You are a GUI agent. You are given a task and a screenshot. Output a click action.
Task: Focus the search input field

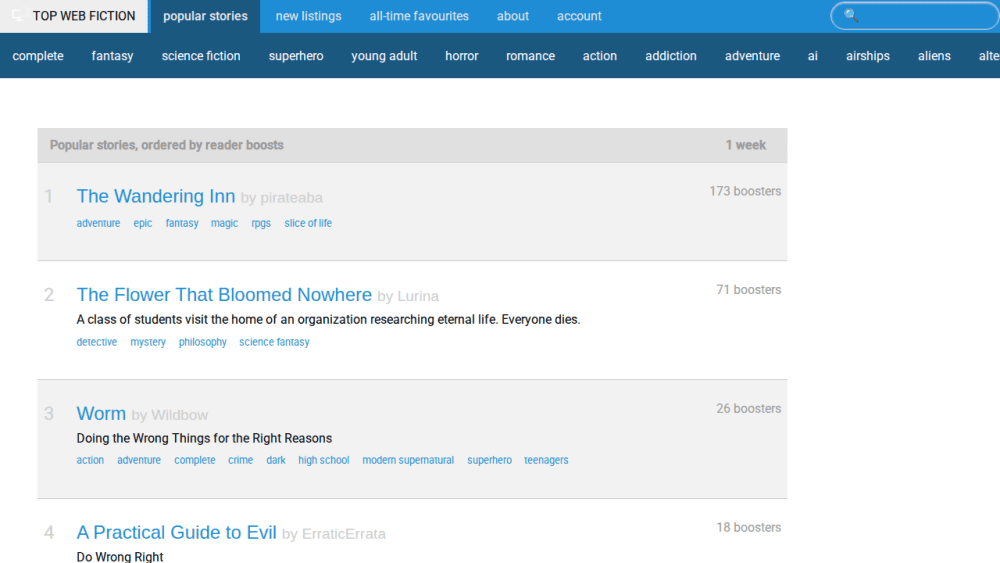[x=915, y=15]
